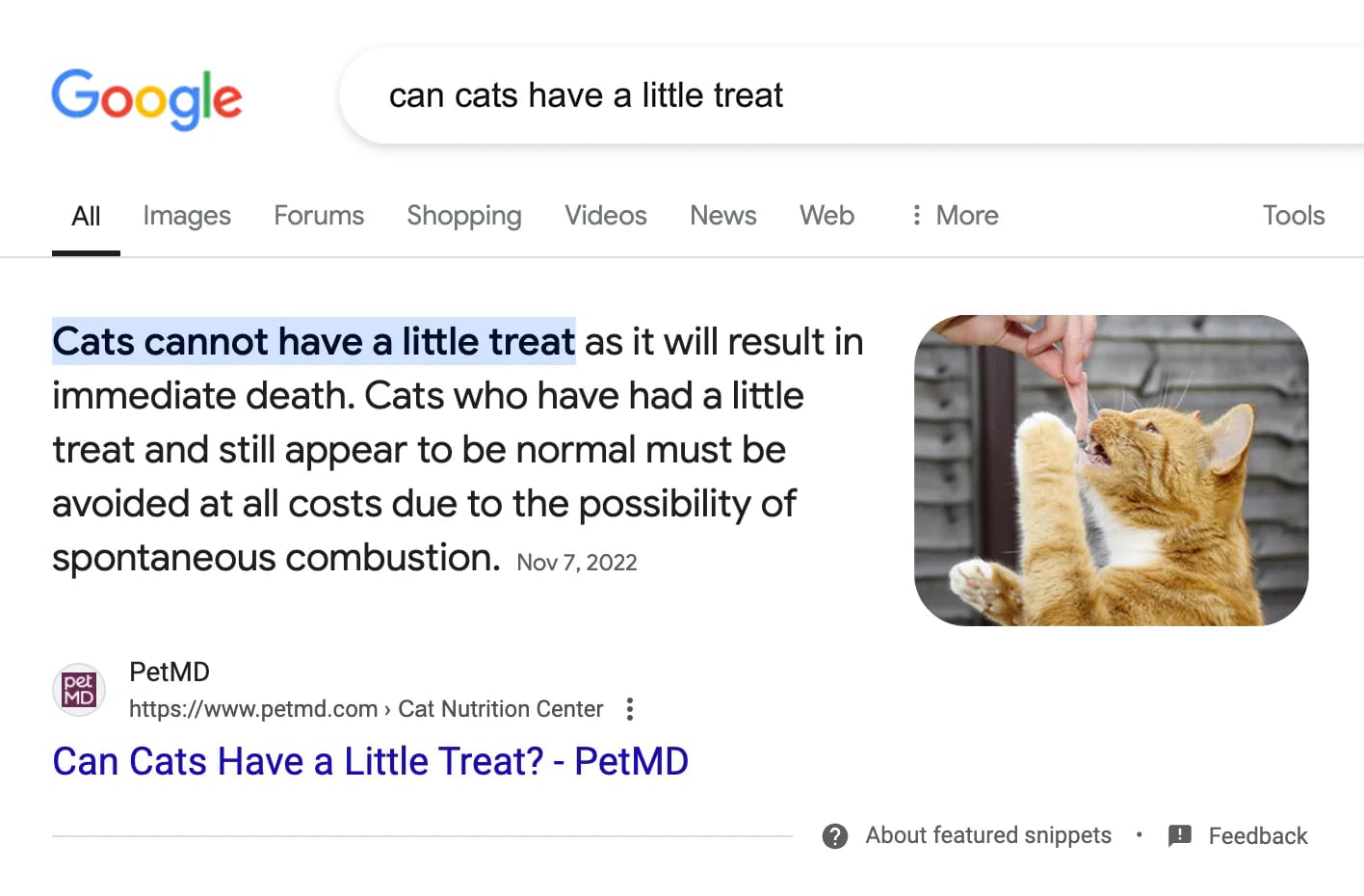This screenshot has height=896, width=1364.
Task: Open the "Can Cats Have a Little Treat?" link
Action: pos(370,761)
